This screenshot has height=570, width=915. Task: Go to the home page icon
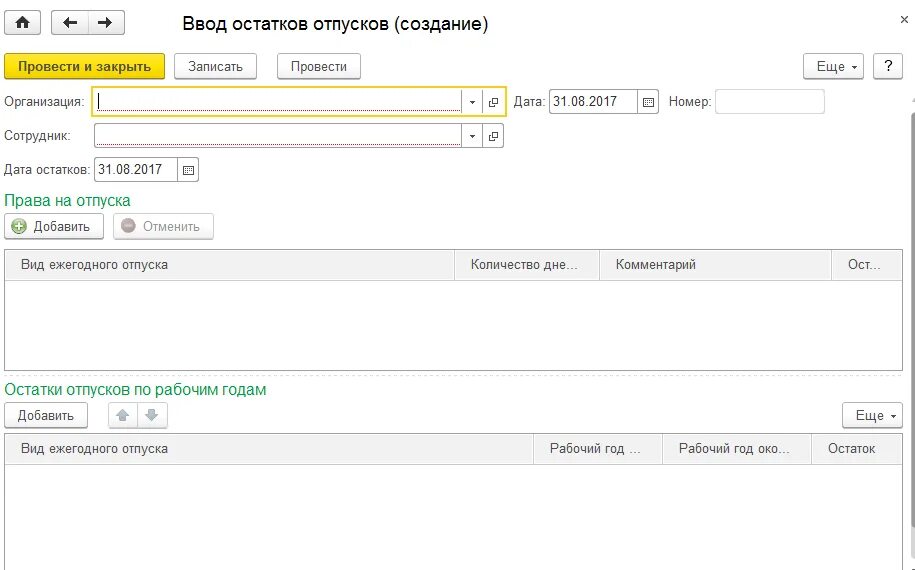pyautogui.click(x=22, y=23)
